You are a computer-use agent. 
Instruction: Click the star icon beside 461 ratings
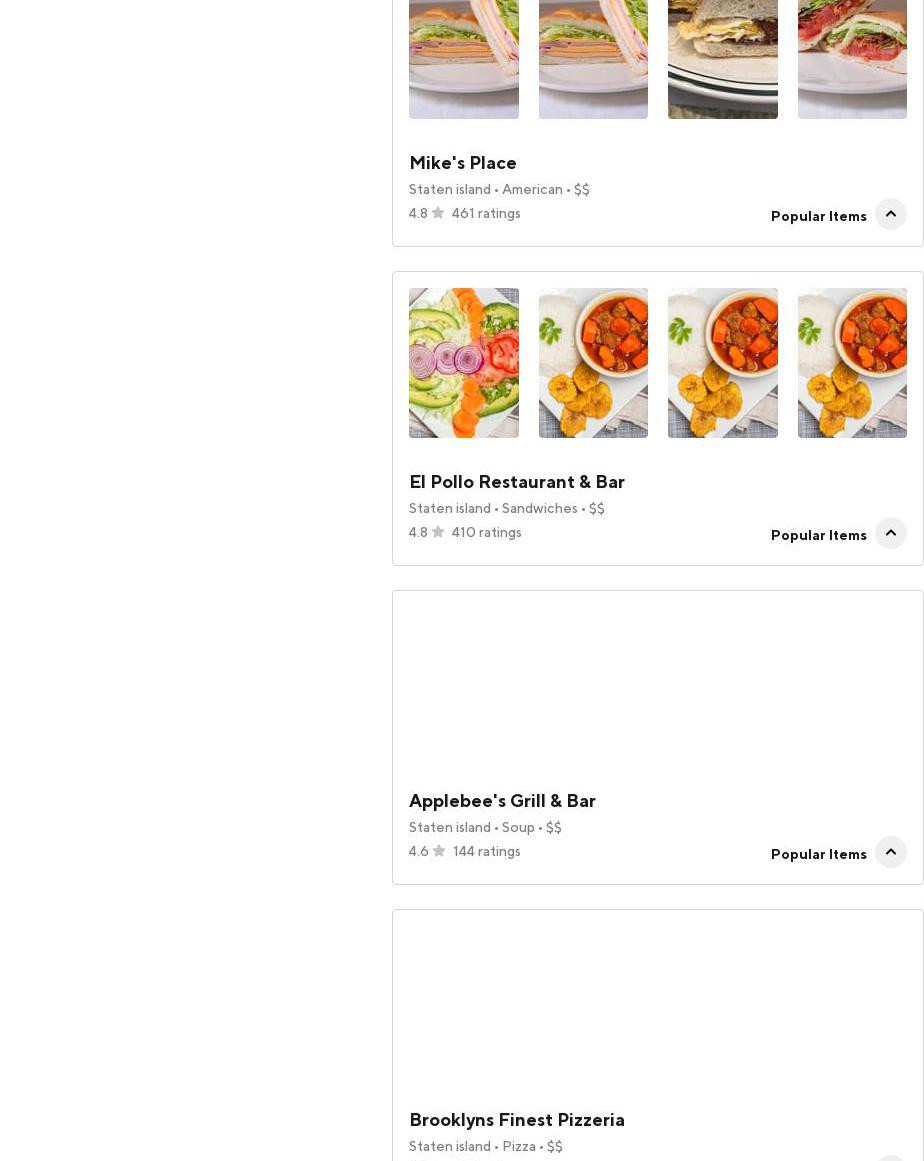click(x=438, y=213)
